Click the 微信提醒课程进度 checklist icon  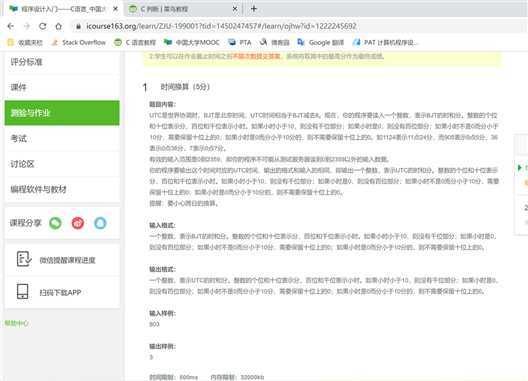coord(24,259)
